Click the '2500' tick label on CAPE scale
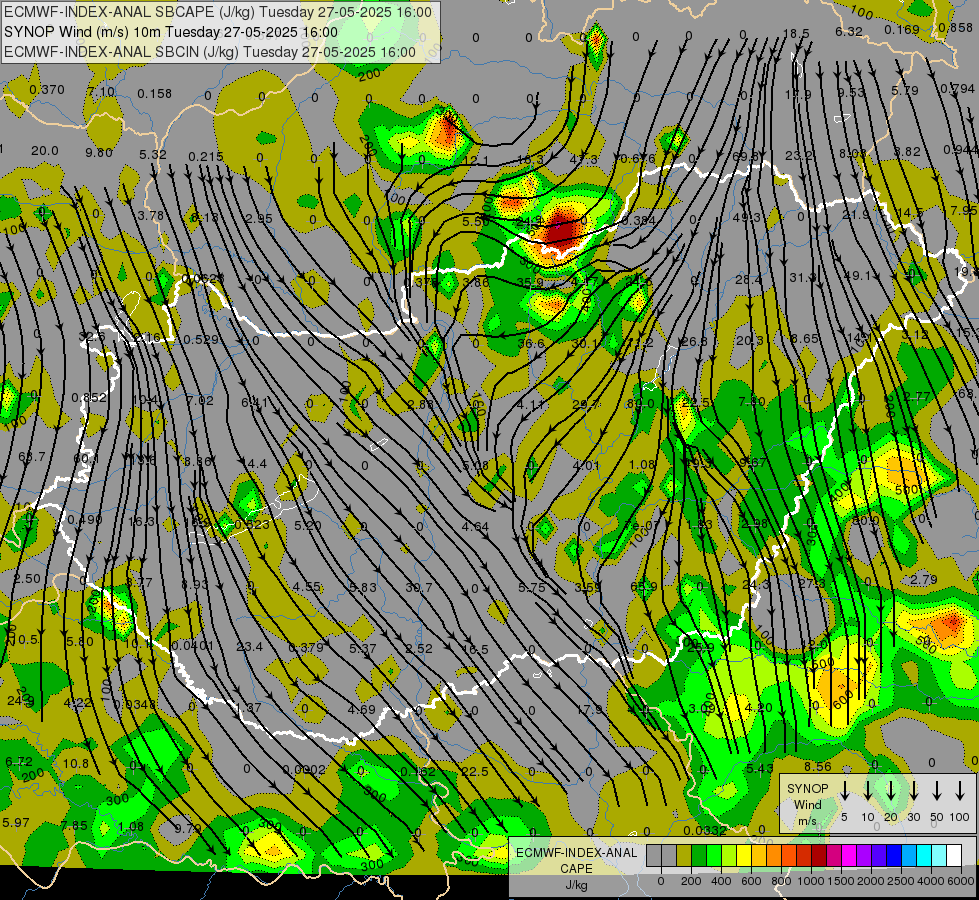This screenshot has width=979, height=900. point(900,881)
